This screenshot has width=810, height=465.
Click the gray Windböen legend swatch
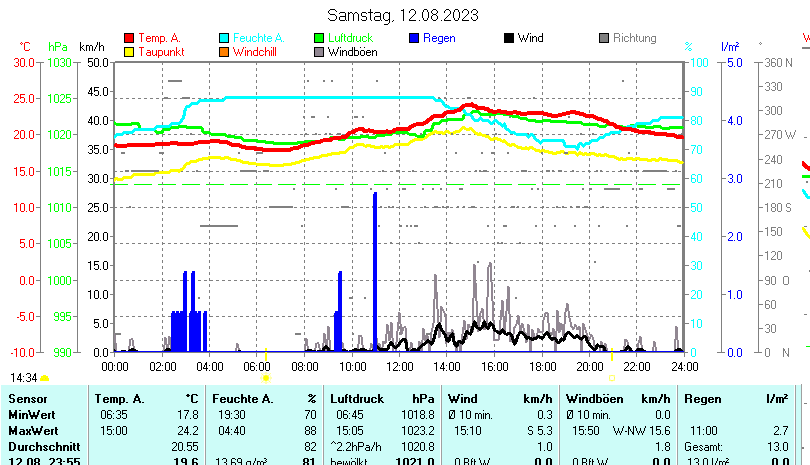[320, 51]
